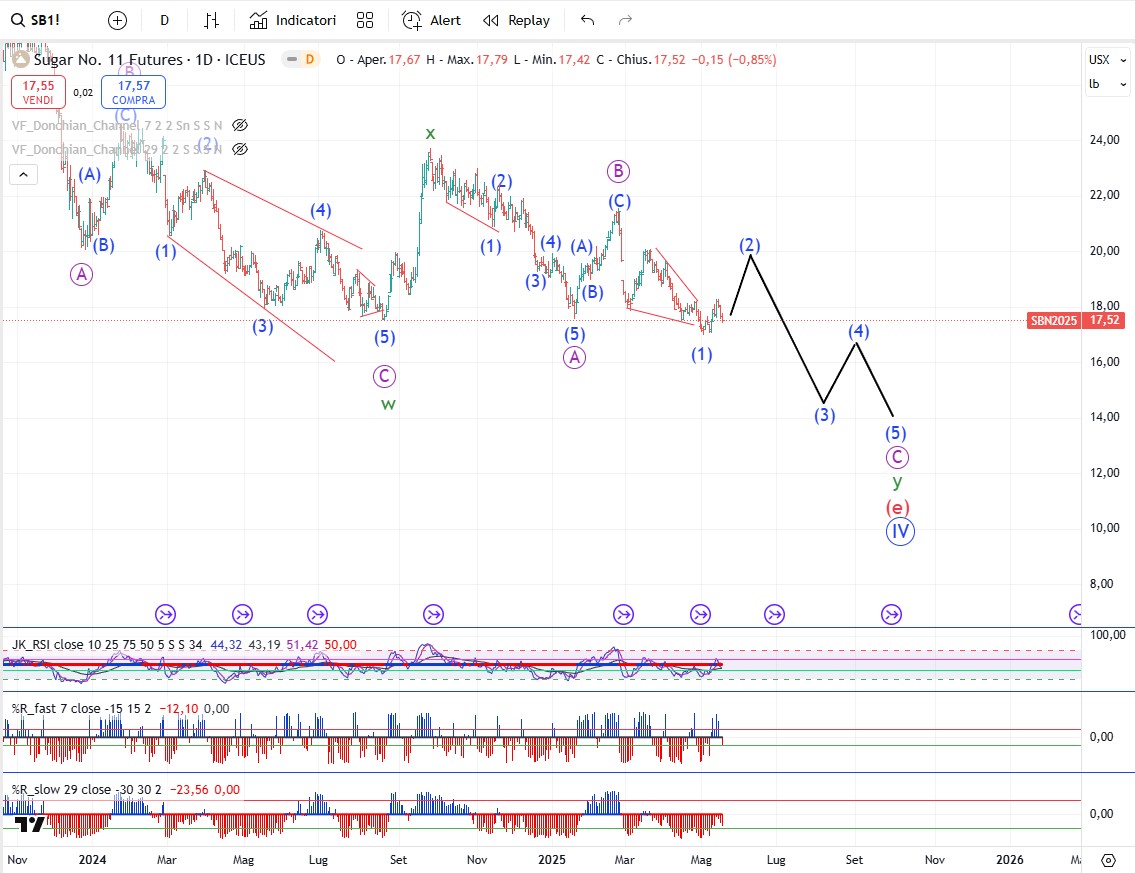Click the 17,55 VENDI sell button

[38, 92]
